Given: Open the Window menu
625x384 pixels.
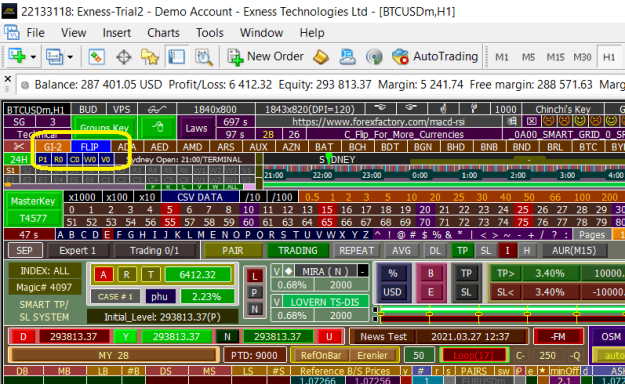Looking at the screenshot, I should pos(261,33).
